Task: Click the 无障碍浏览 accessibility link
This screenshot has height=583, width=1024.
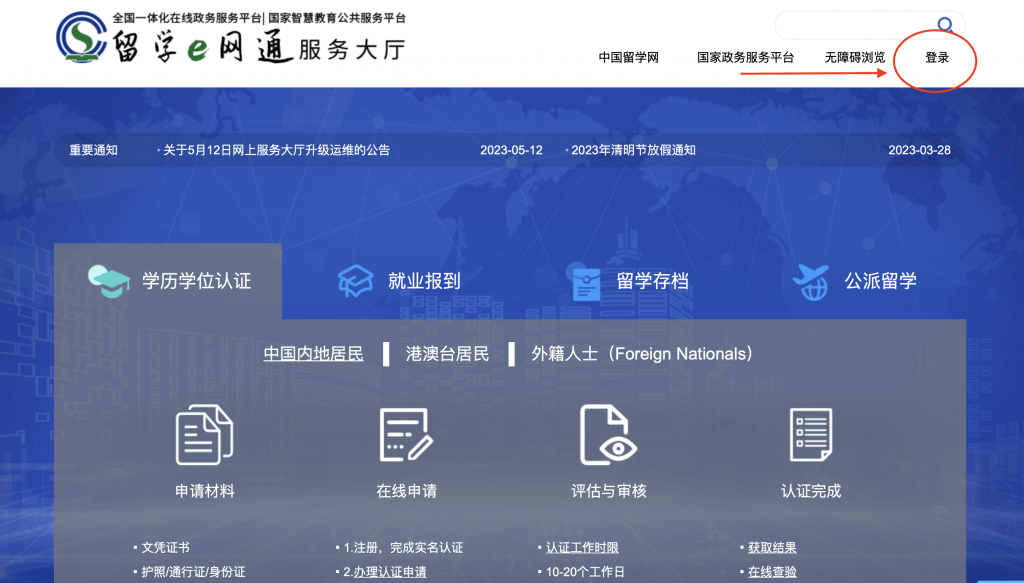Action: tap(854, 58)
